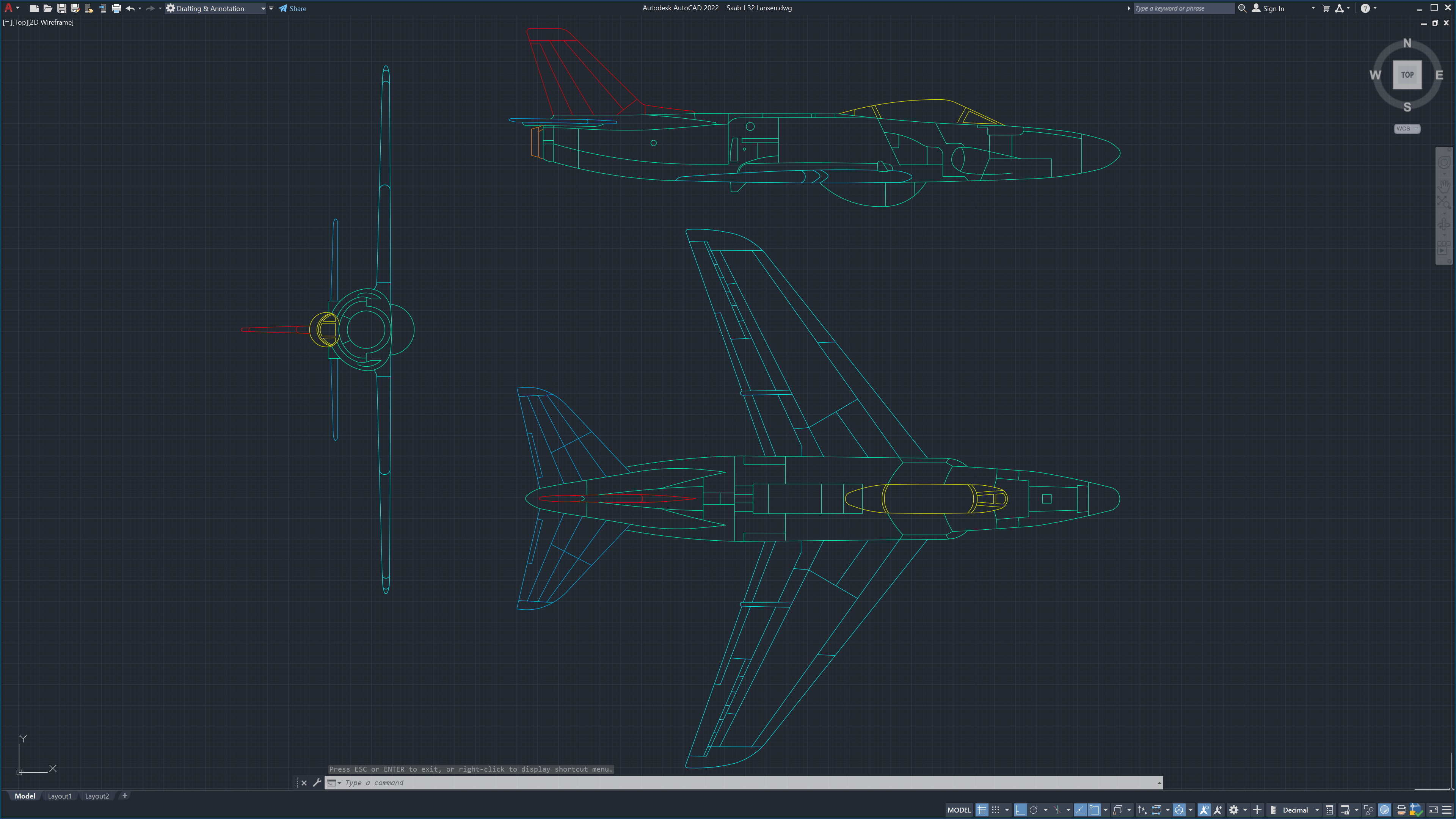1456x819 pixels.
Task: Toggle Snap mode dotted grid button
Action: click(995, 810)
